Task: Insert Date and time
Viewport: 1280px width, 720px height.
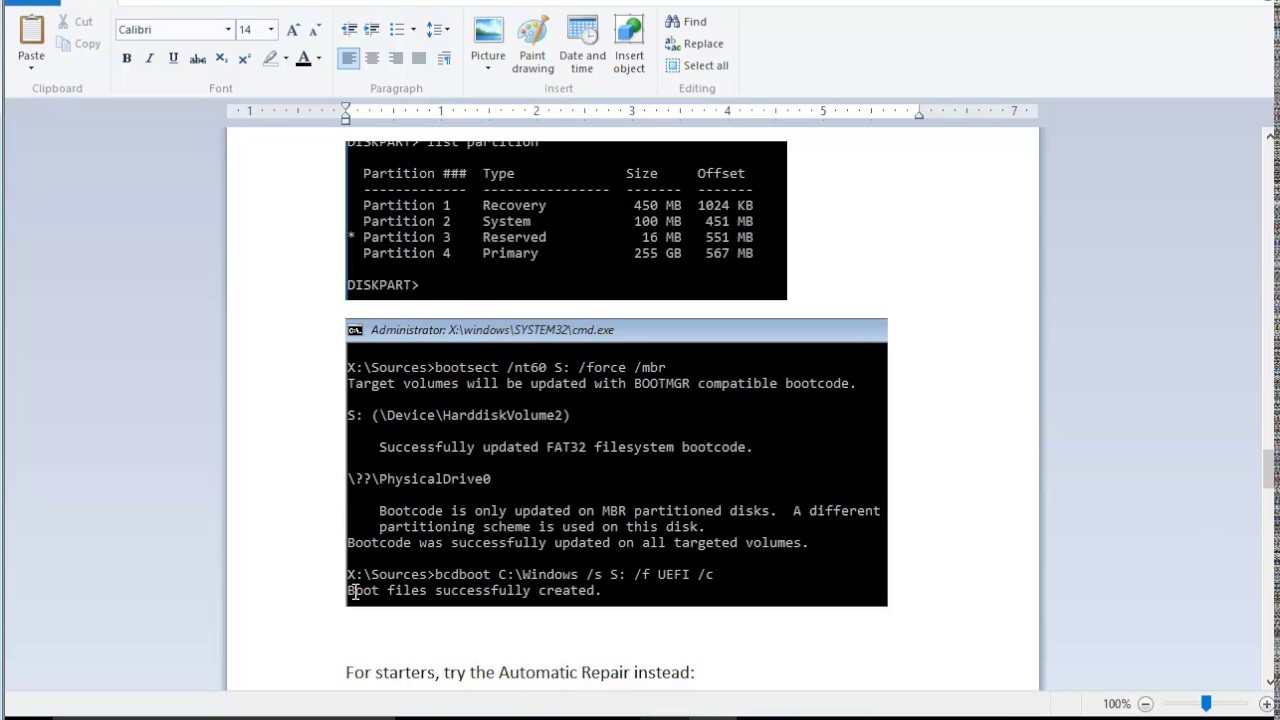Action: 582,45
